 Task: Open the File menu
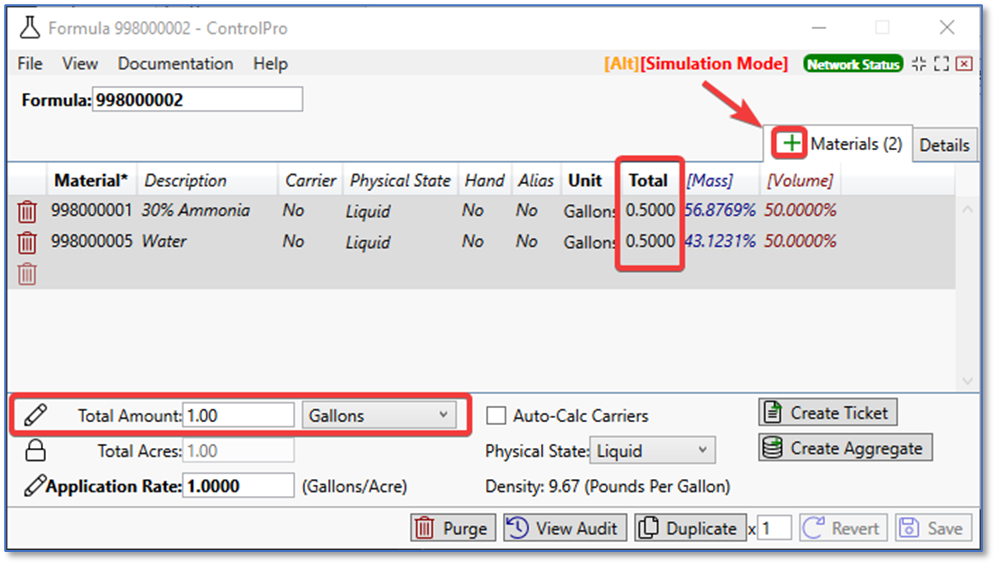30,64
